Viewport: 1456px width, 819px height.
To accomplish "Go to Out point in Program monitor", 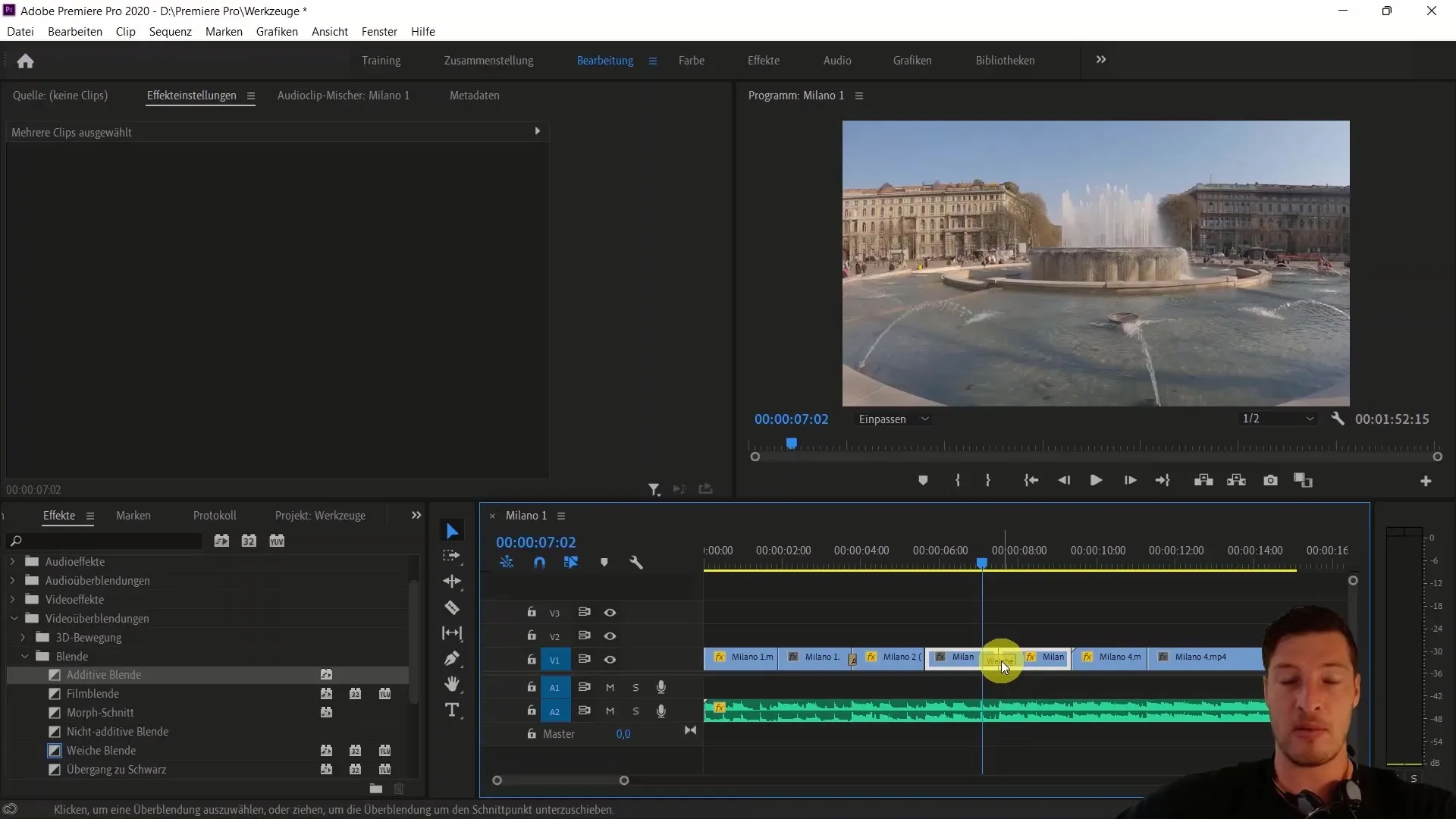I will 1163,481.
